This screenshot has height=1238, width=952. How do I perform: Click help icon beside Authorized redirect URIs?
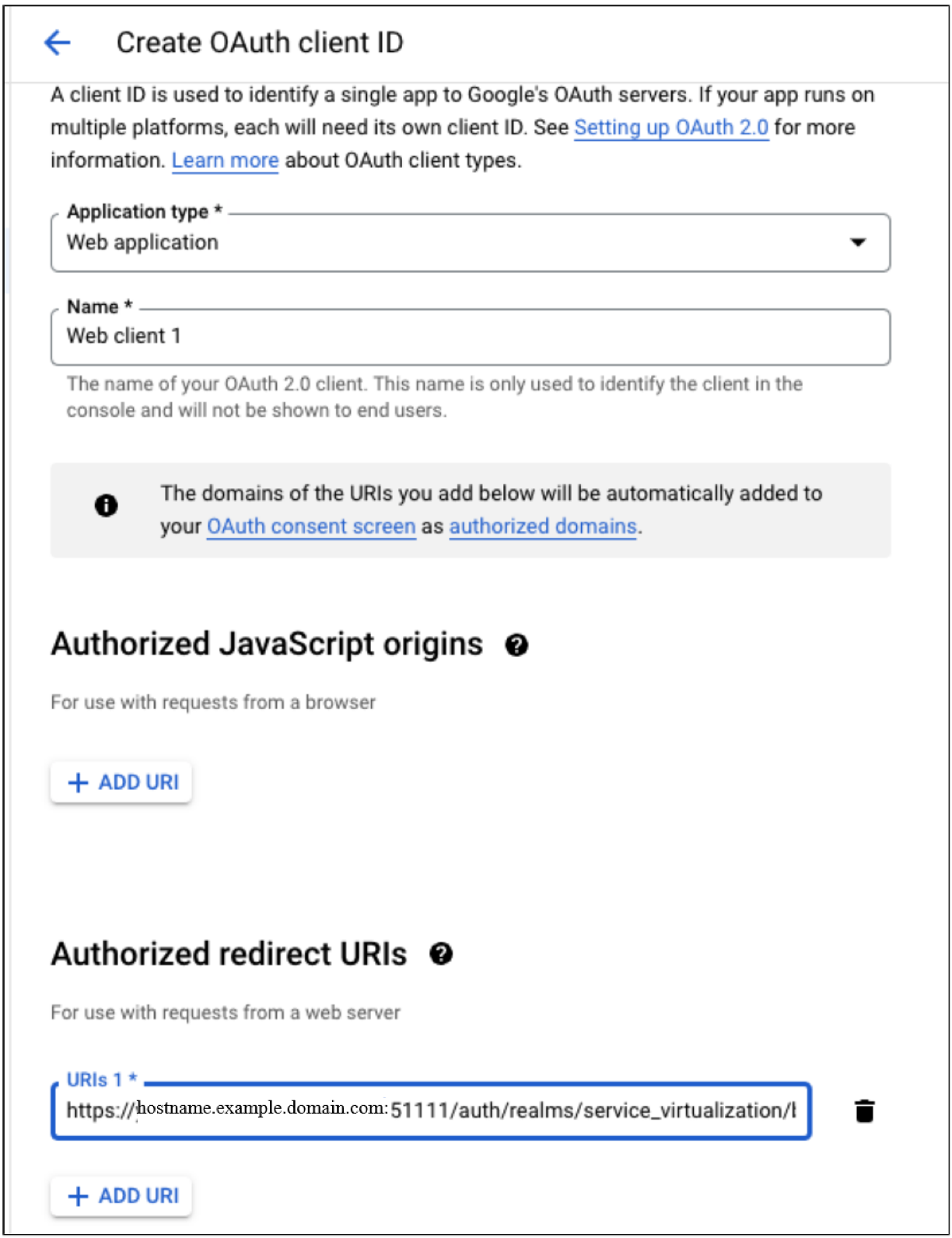[x=441, y=954]
